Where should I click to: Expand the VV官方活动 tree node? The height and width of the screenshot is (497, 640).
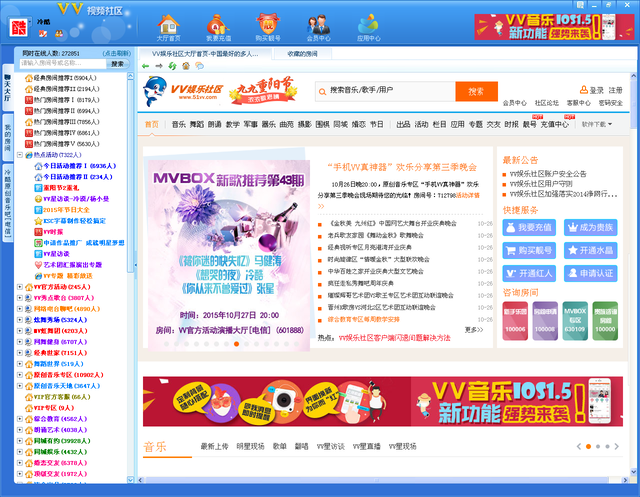[22, 287]
